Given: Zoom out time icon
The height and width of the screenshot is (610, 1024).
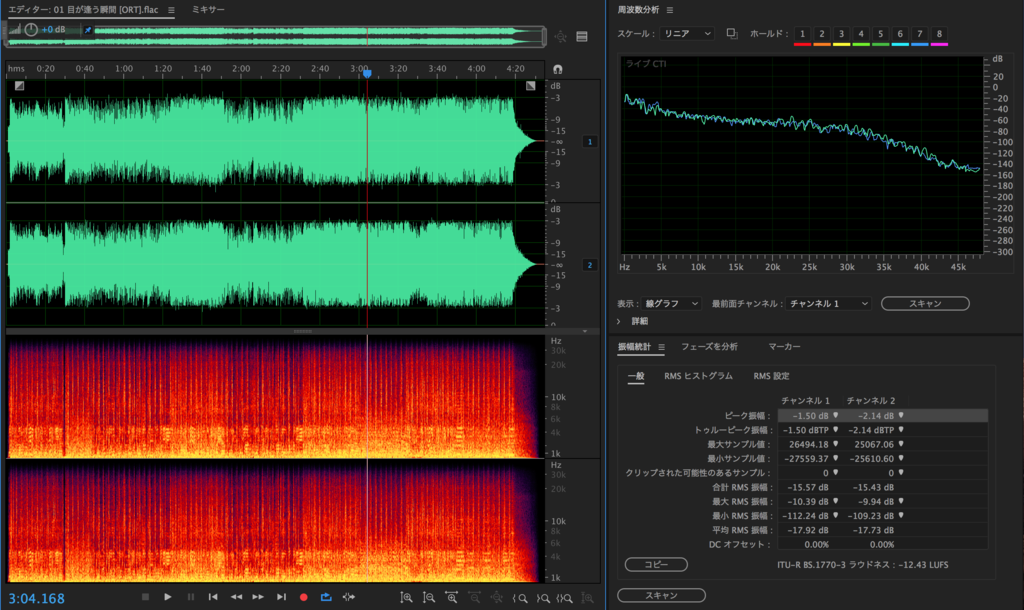Looking at the screenshot, I should point(474,598).
